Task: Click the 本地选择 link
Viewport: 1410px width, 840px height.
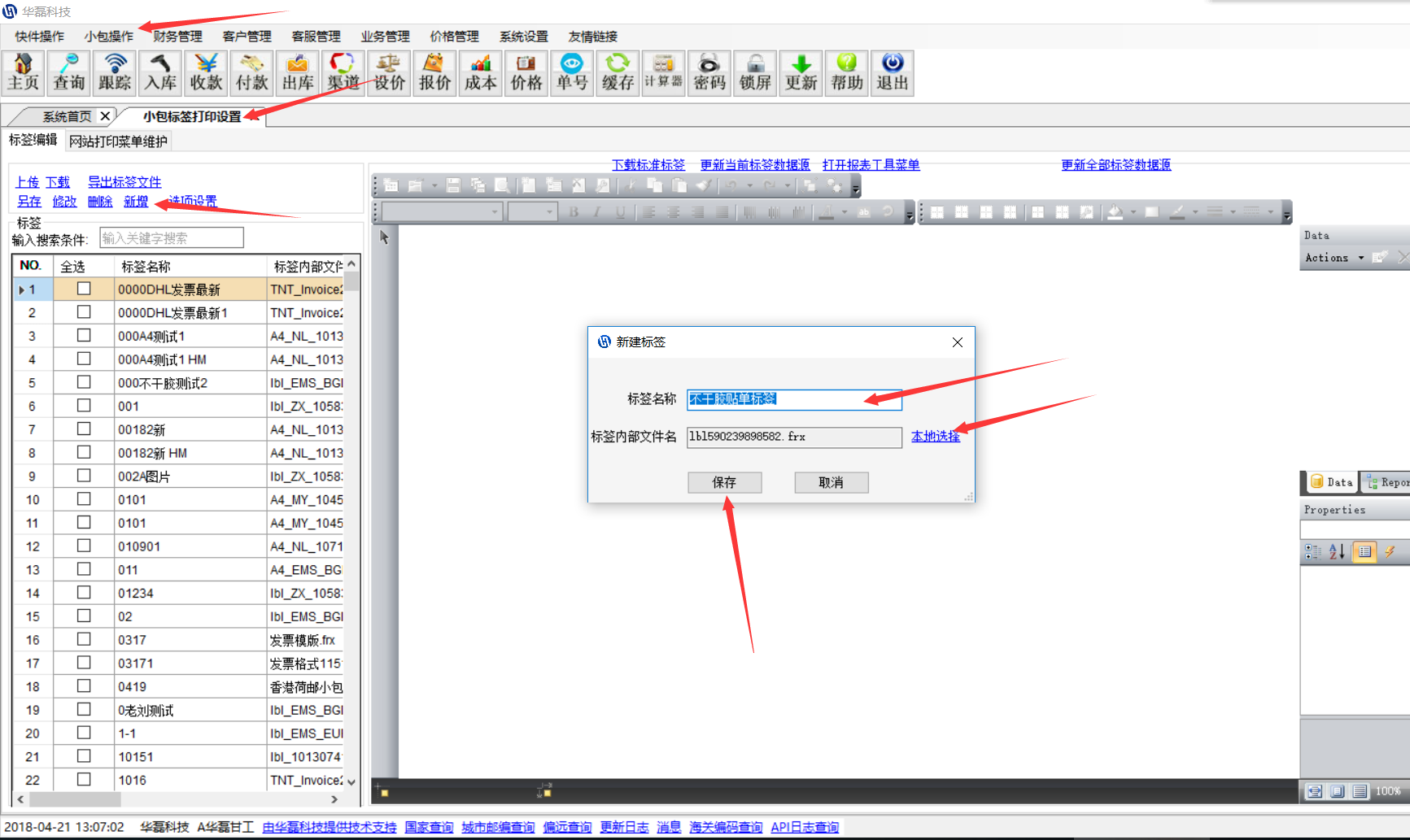Action: 935,437
